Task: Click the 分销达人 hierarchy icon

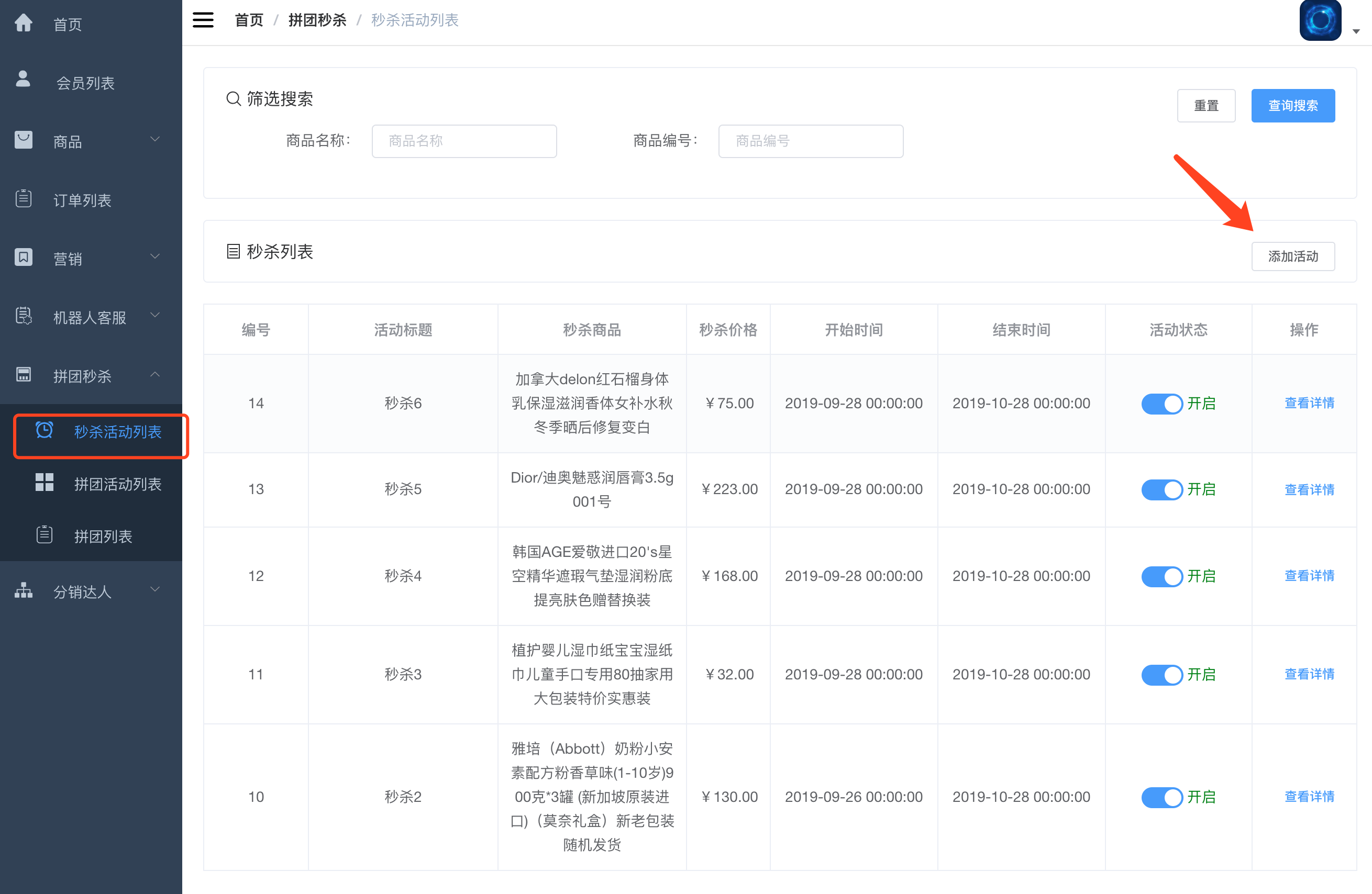Action: 23,590
